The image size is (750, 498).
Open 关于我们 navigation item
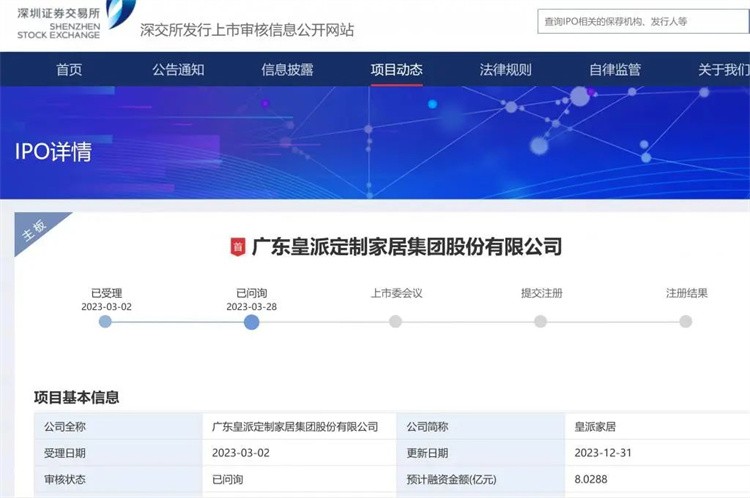point(724,70)
